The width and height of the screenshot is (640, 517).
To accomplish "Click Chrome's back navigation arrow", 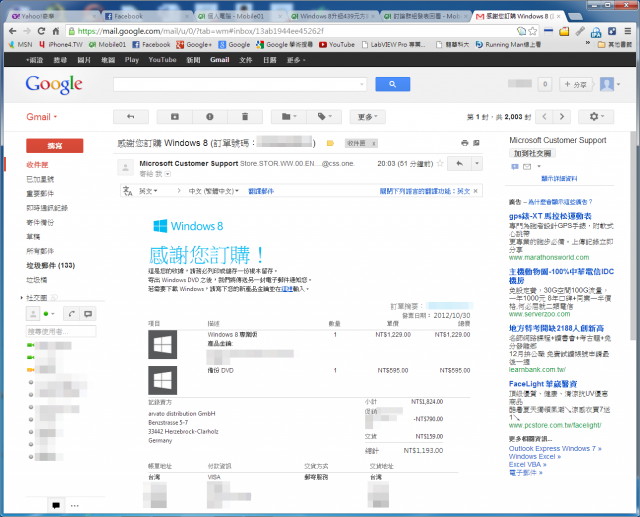I will coord(13,31).
